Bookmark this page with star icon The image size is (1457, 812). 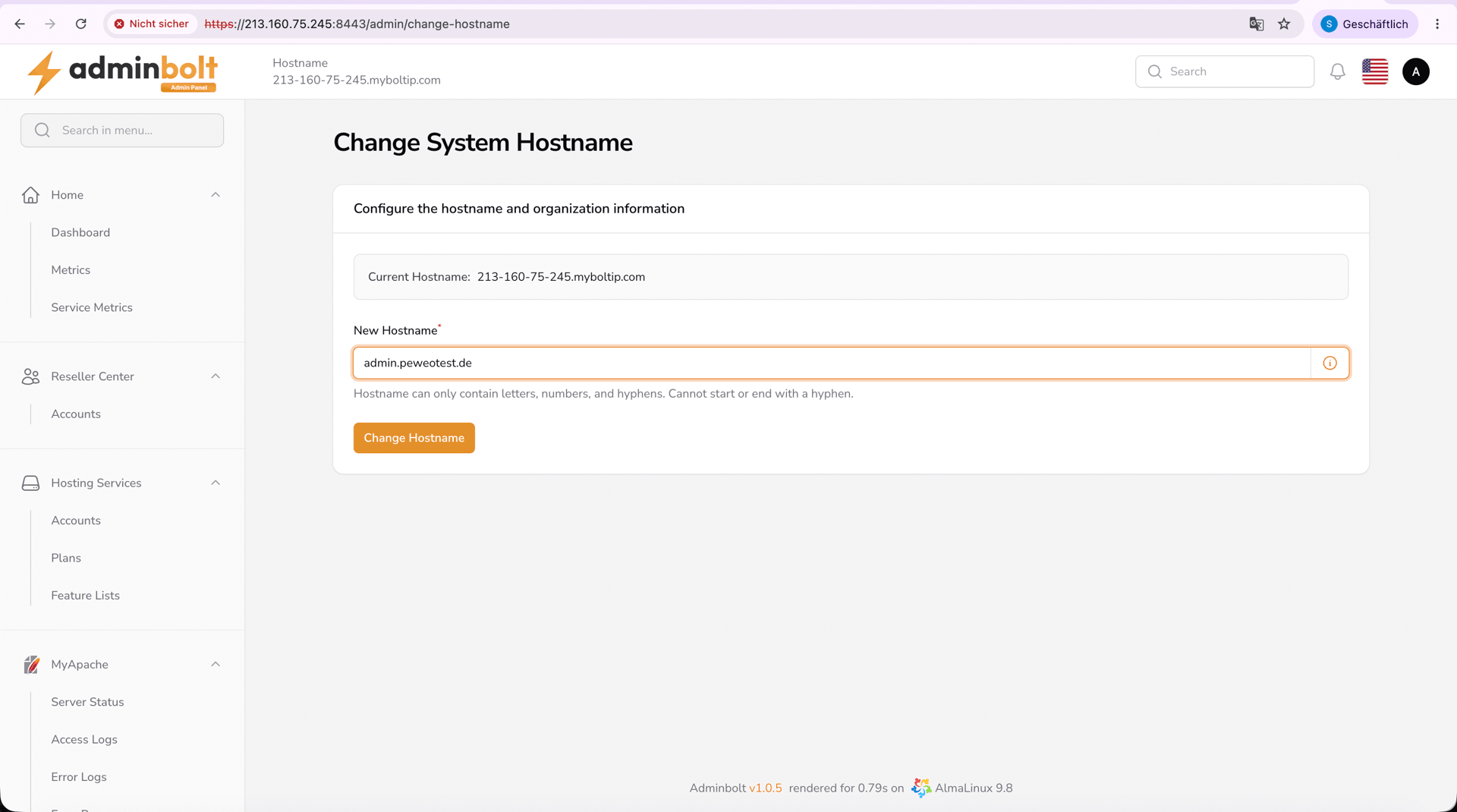coord(1284,24)
